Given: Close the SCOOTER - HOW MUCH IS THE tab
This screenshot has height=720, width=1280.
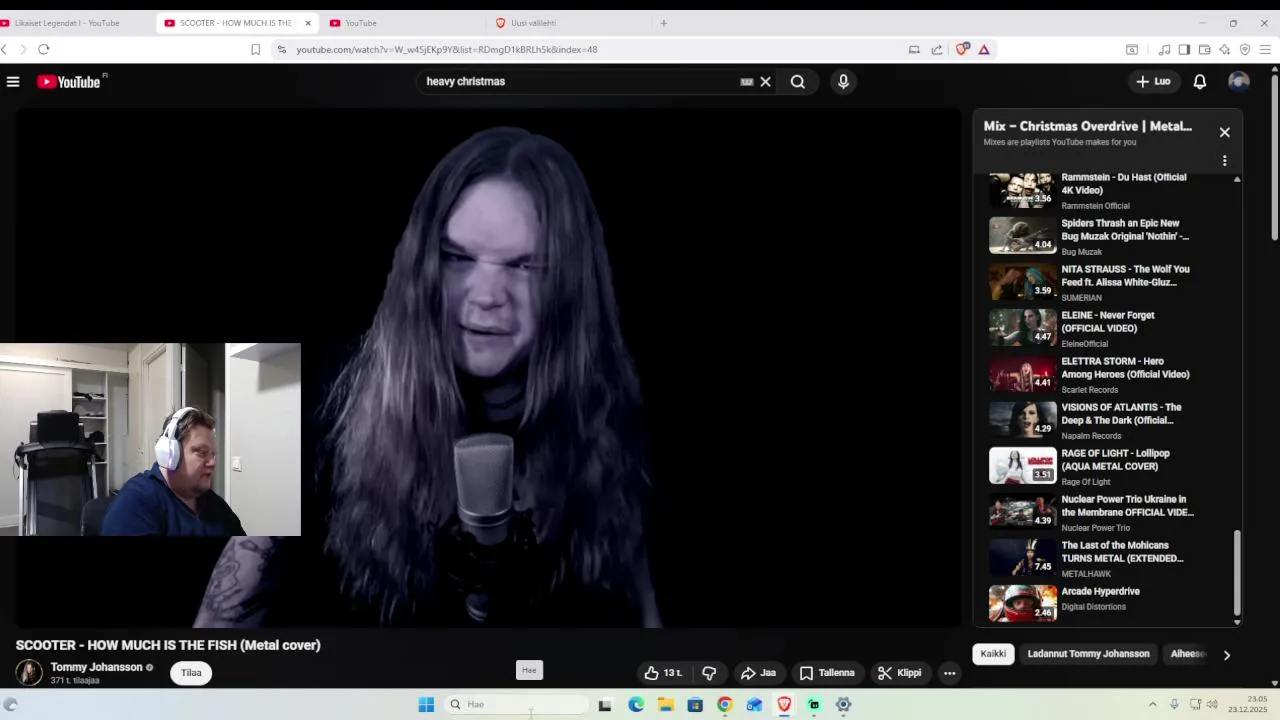Looking at the screenshot, I should [308, 23].
